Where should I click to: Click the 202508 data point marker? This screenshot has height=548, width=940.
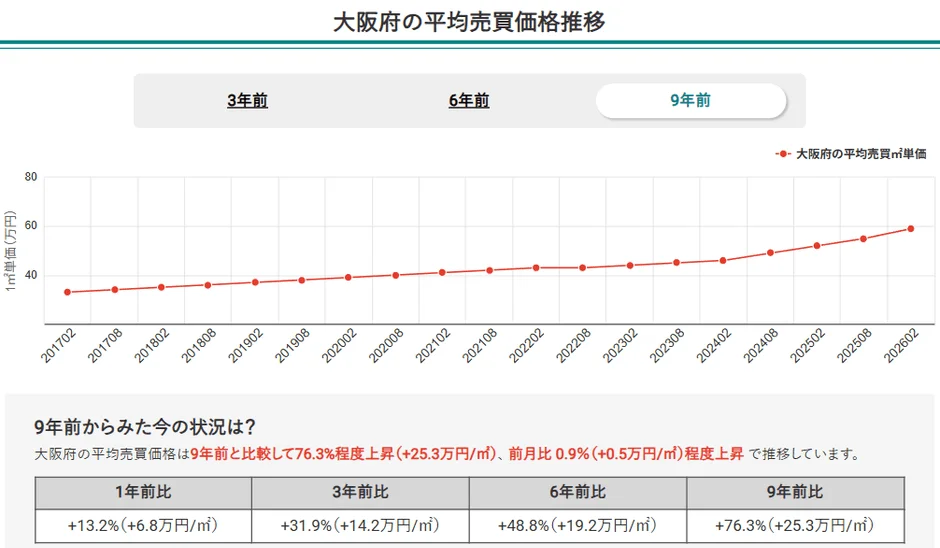[864, 238]
